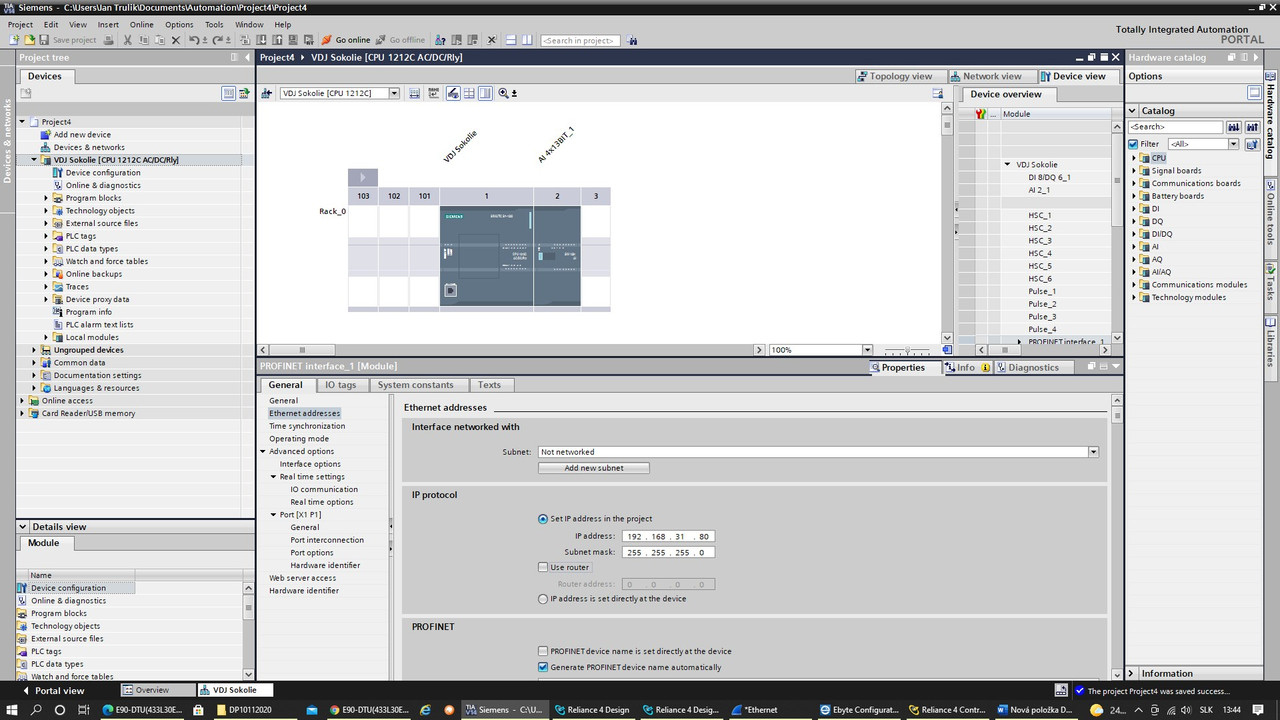Click the zoom magnifier tool in device view

click(504, 93)
